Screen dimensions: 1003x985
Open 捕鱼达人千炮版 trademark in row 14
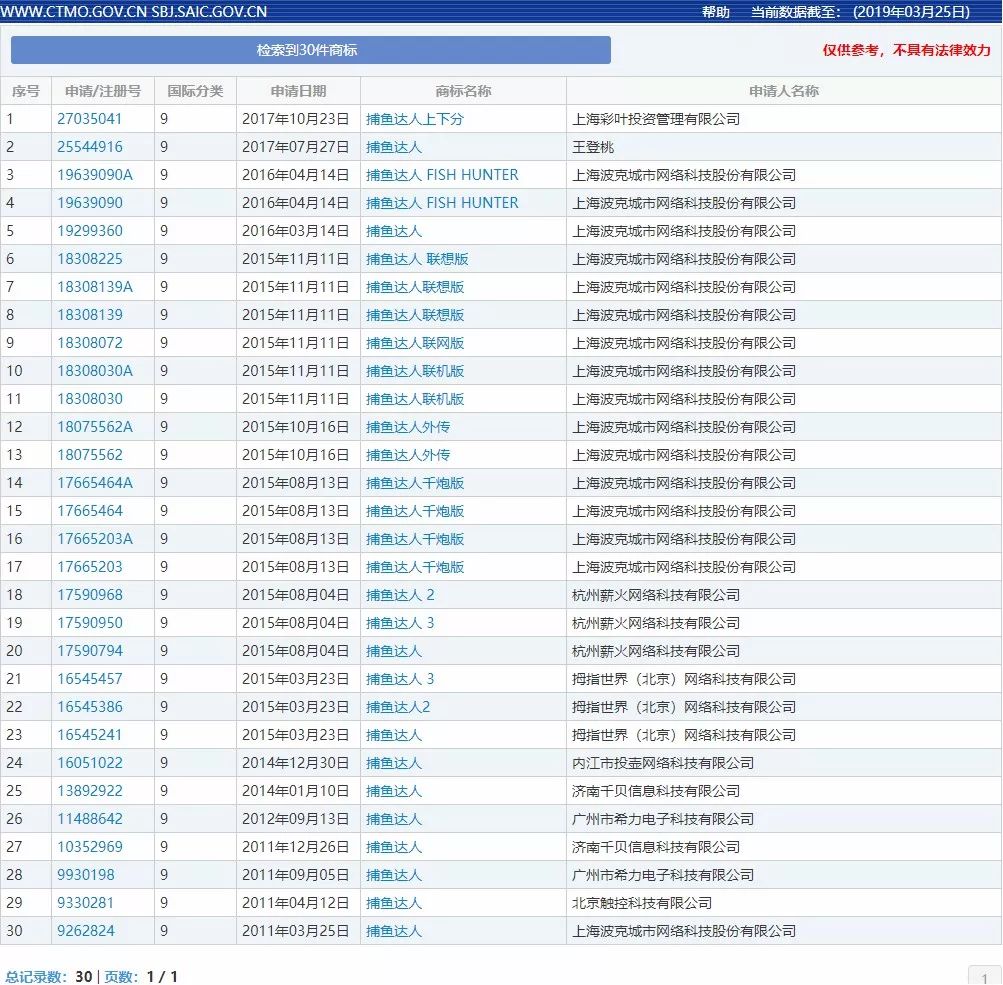(415, 483)
